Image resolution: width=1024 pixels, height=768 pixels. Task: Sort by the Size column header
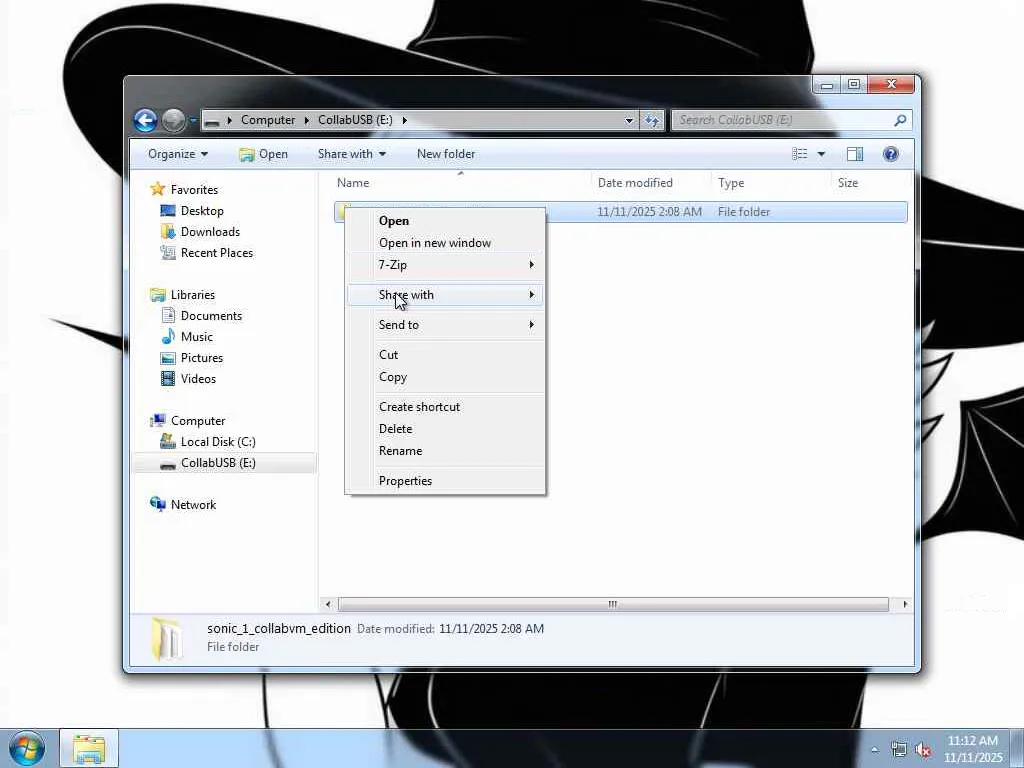tap(848, 183)
